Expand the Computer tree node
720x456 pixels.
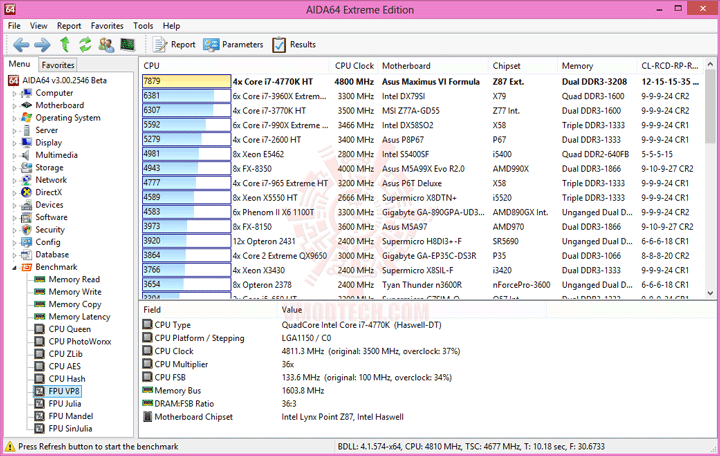14,93
